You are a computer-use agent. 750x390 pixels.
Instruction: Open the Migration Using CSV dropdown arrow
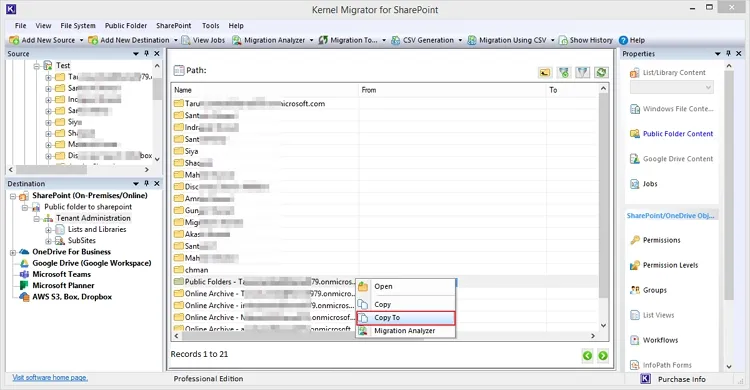(552, 40)
